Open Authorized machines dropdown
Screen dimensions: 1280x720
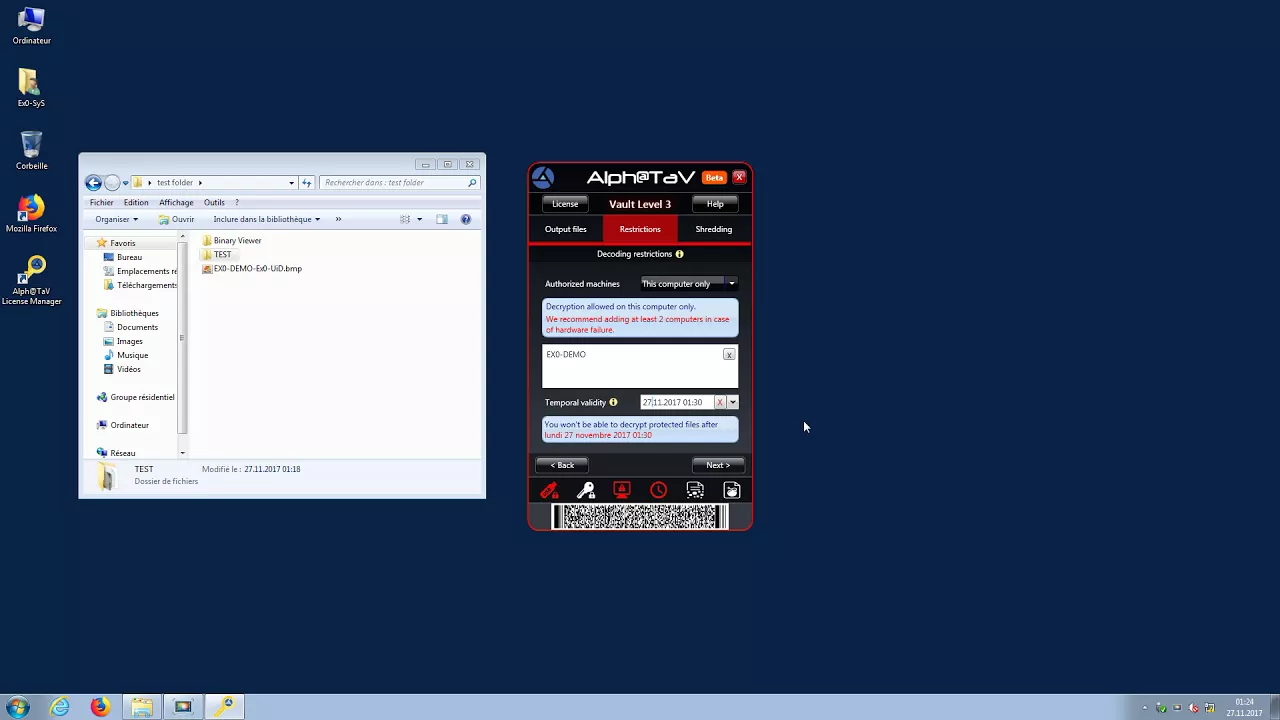[x=688, y=284]
